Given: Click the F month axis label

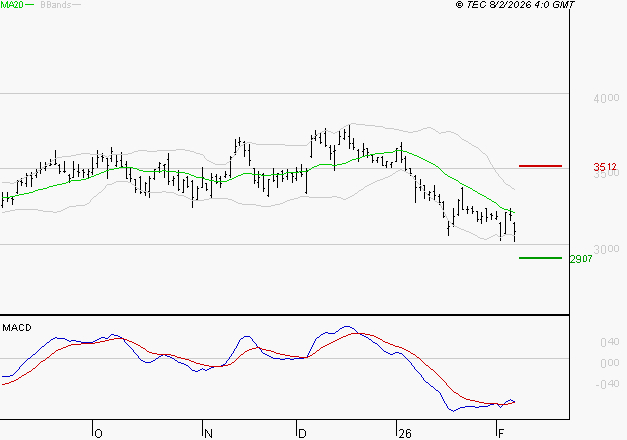Looking at the screenshot, I should pos(501,433).
